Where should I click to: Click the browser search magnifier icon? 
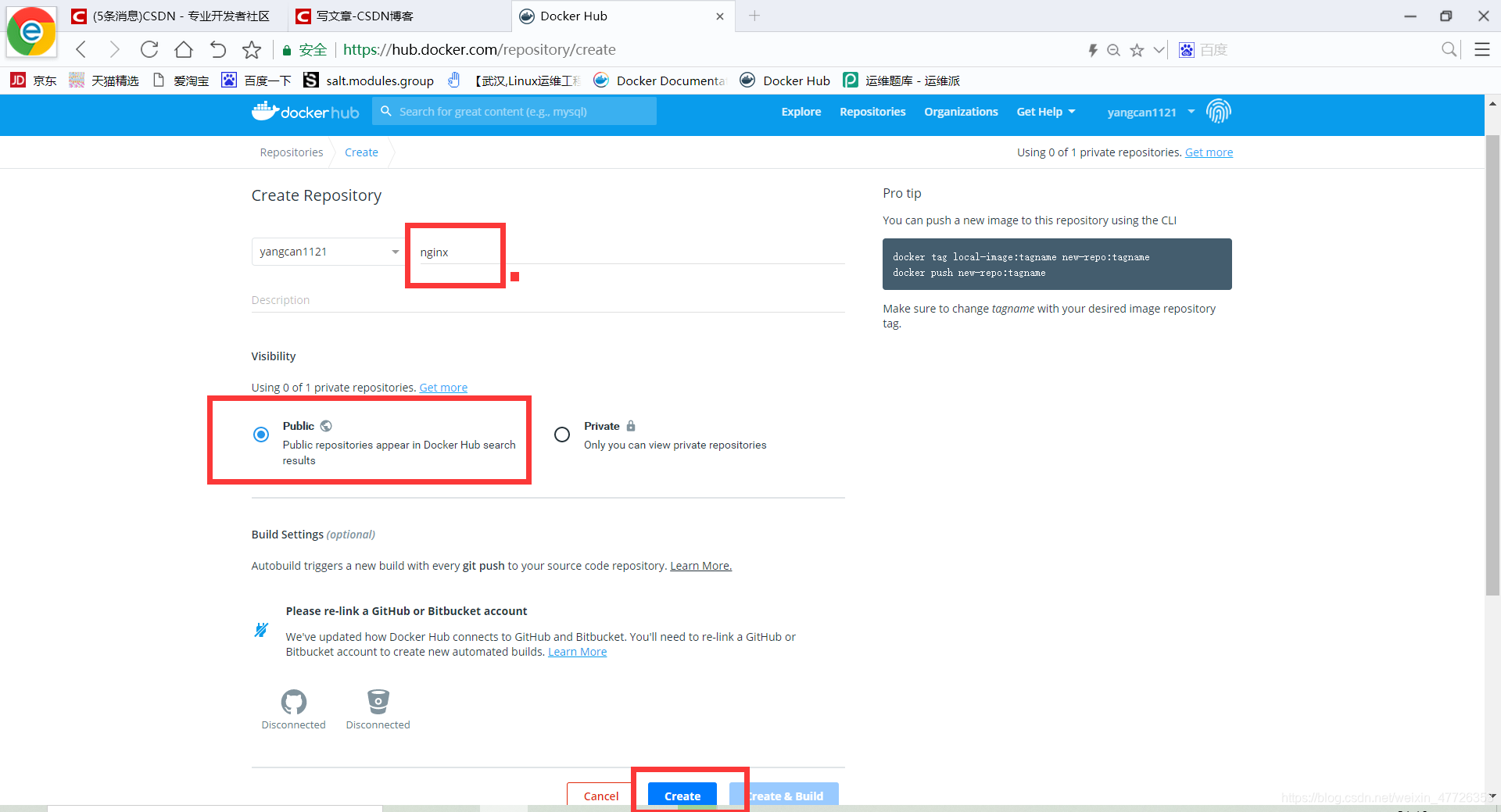click(1449, 50)
